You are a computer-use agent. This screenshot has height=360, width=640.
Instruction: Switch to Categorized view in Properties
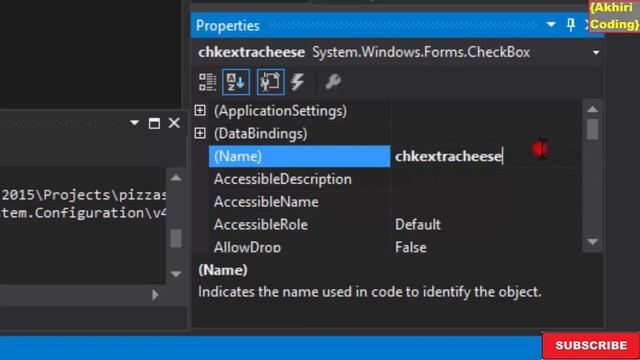(x=207, y=82)
